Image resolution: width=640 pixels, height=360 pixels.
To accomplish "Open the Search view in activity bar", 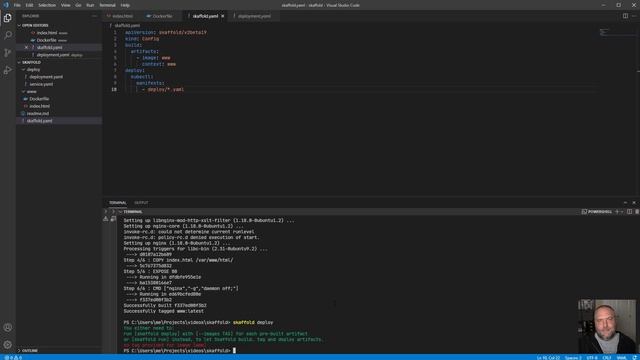I will click(8, 35).
